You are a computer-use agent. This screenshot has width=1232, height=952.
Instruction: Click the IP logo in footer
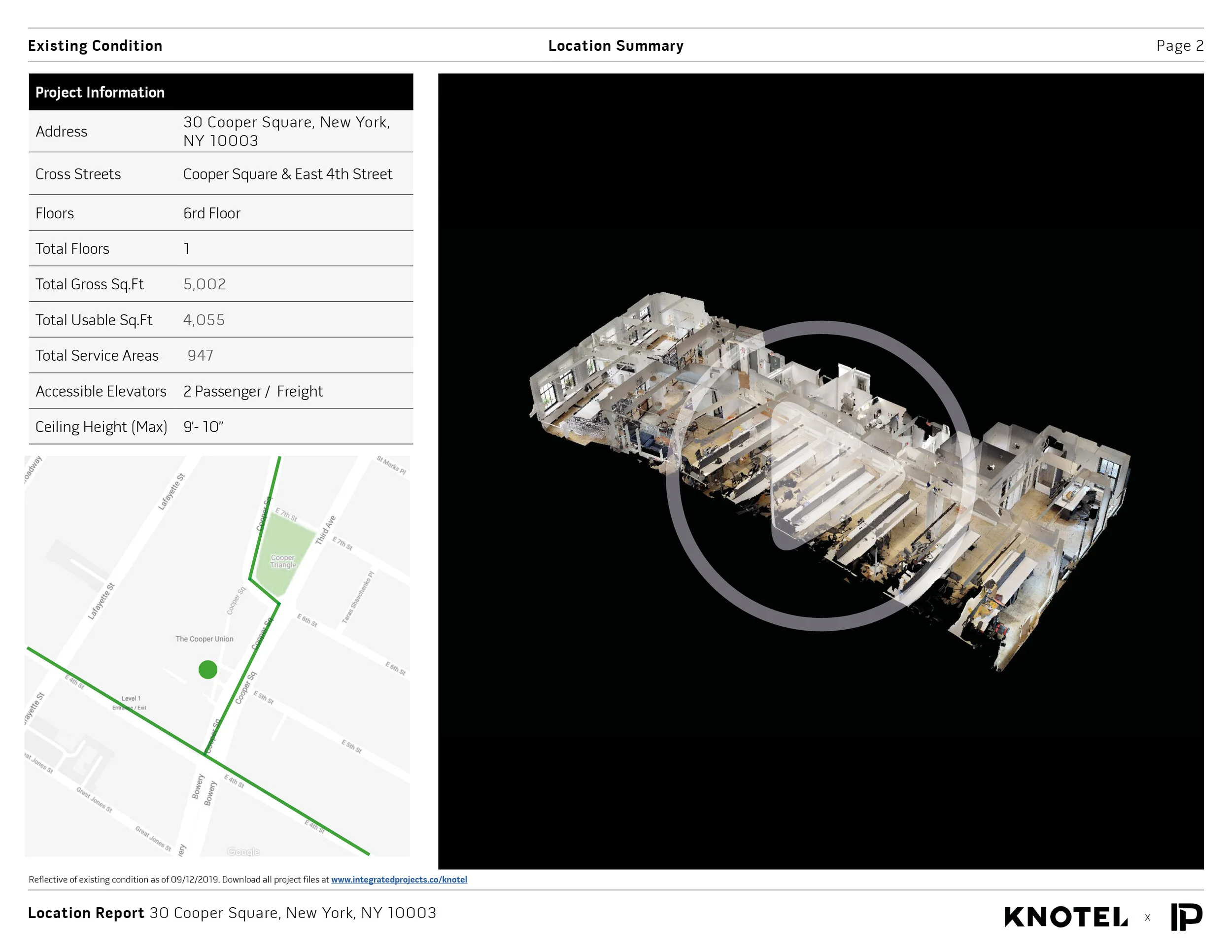coord(1186,917)
